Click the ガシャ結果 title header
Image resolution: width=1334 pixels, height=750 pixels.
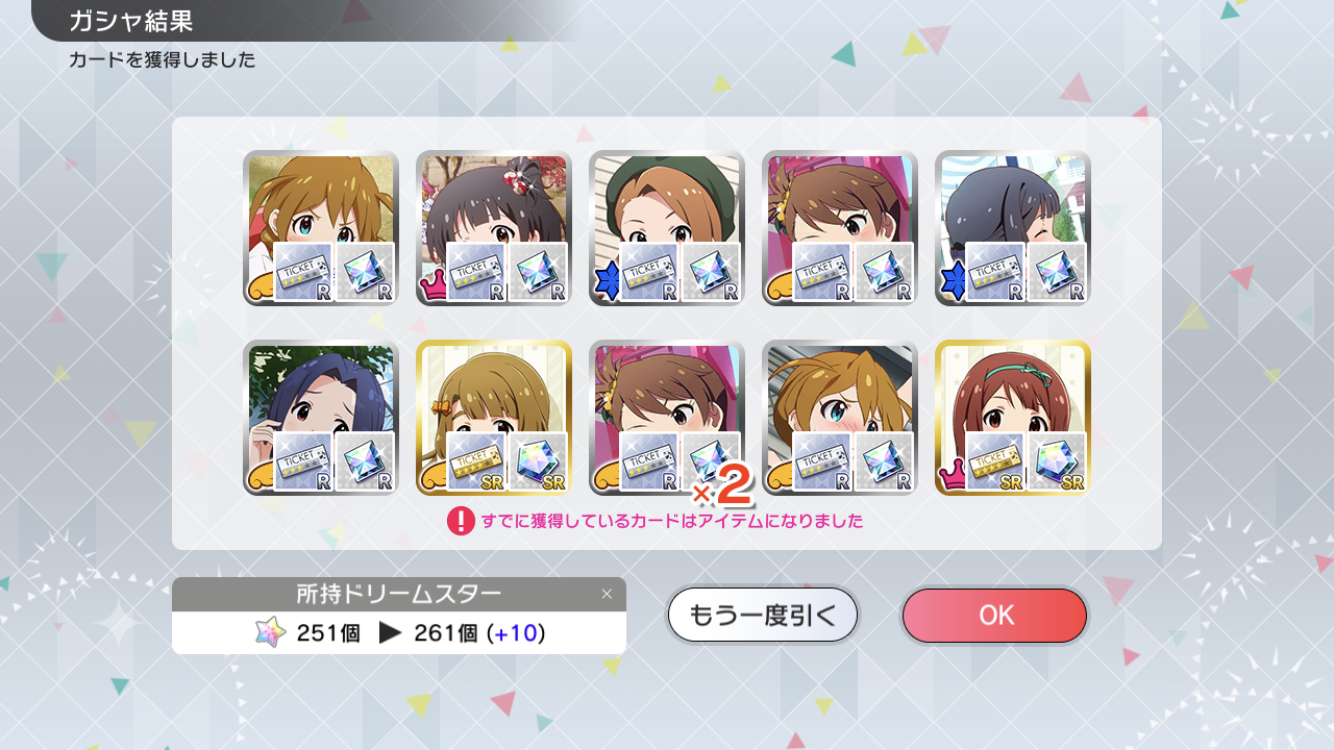point(131,21)
